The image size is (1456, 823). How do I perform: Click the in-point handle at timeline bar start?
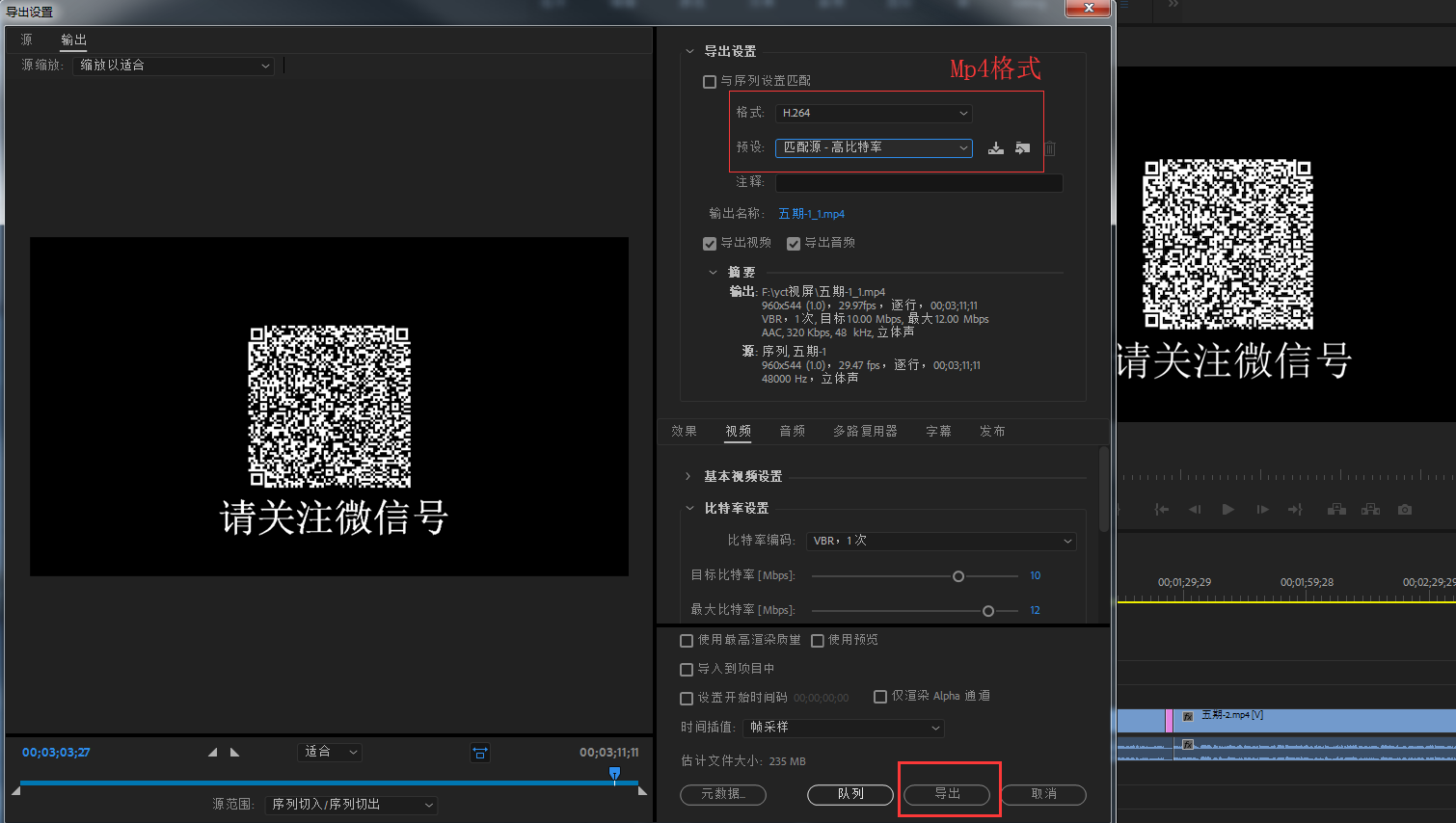tap(15, 790)
